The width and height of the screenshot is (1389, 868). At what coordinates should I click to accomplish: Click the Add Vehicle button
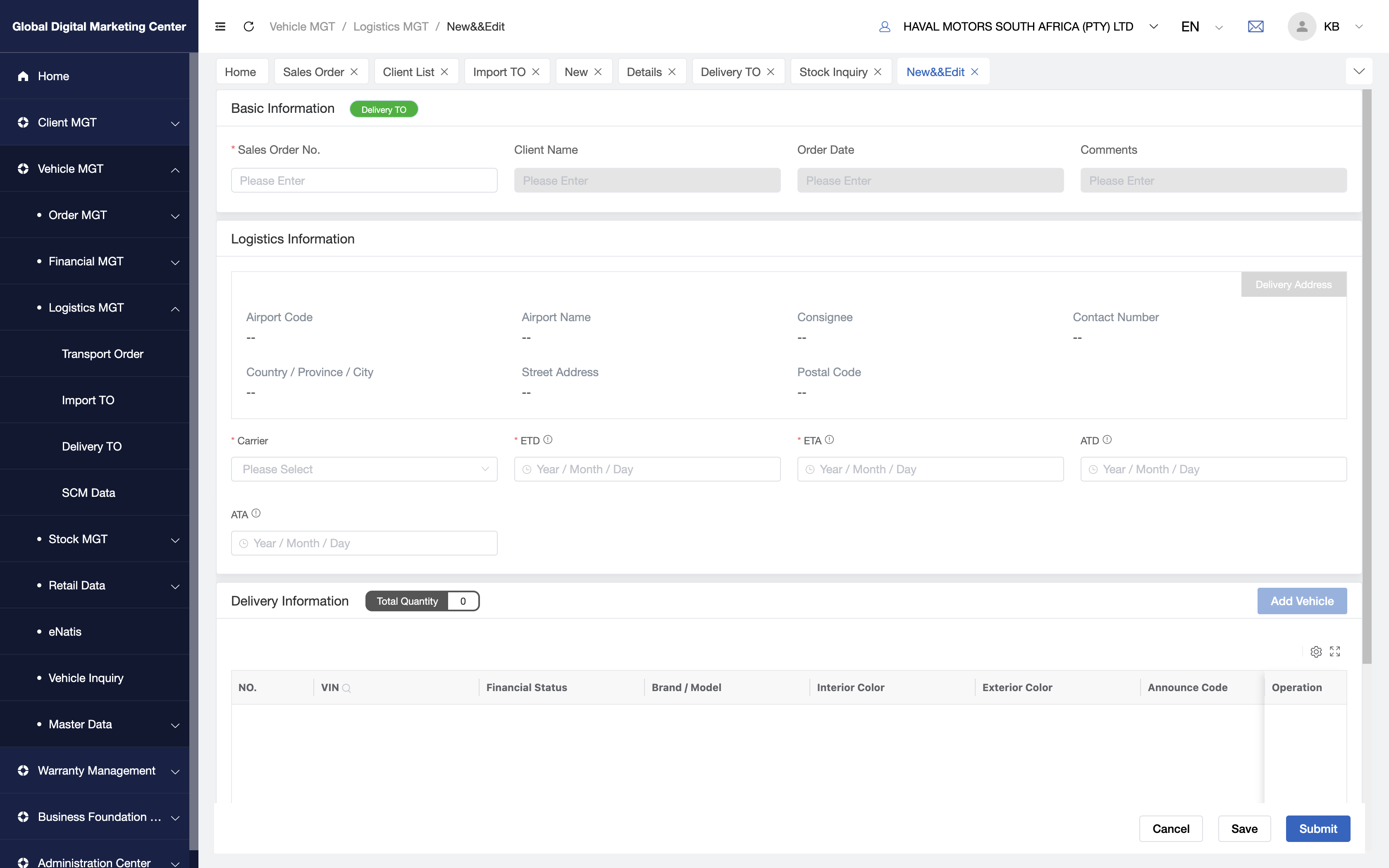pos(1302,601)
